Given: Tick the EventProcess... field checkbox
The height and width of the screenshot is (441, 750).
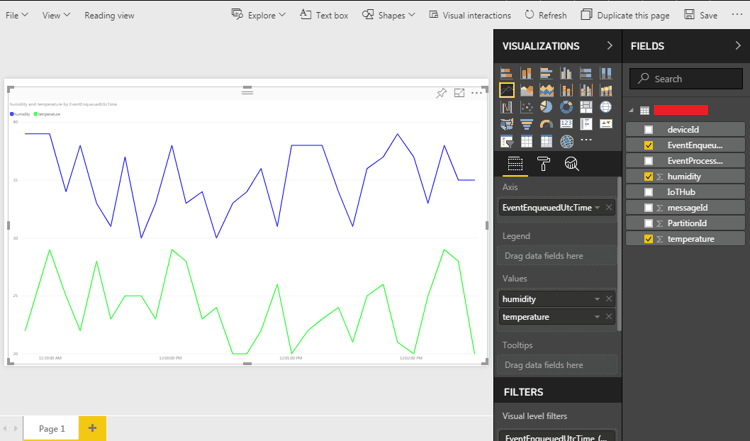Looking at the screenshot, I should pyautogui.click(x=649, y=161).
